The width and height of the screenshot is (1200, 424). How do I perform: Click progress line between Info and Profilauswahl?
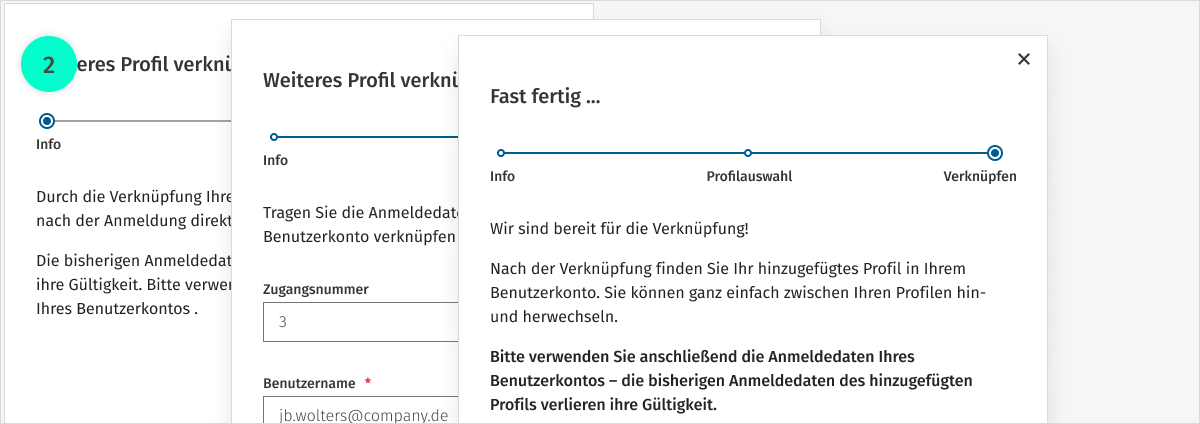pyautogui.click(x=624, y=153)
